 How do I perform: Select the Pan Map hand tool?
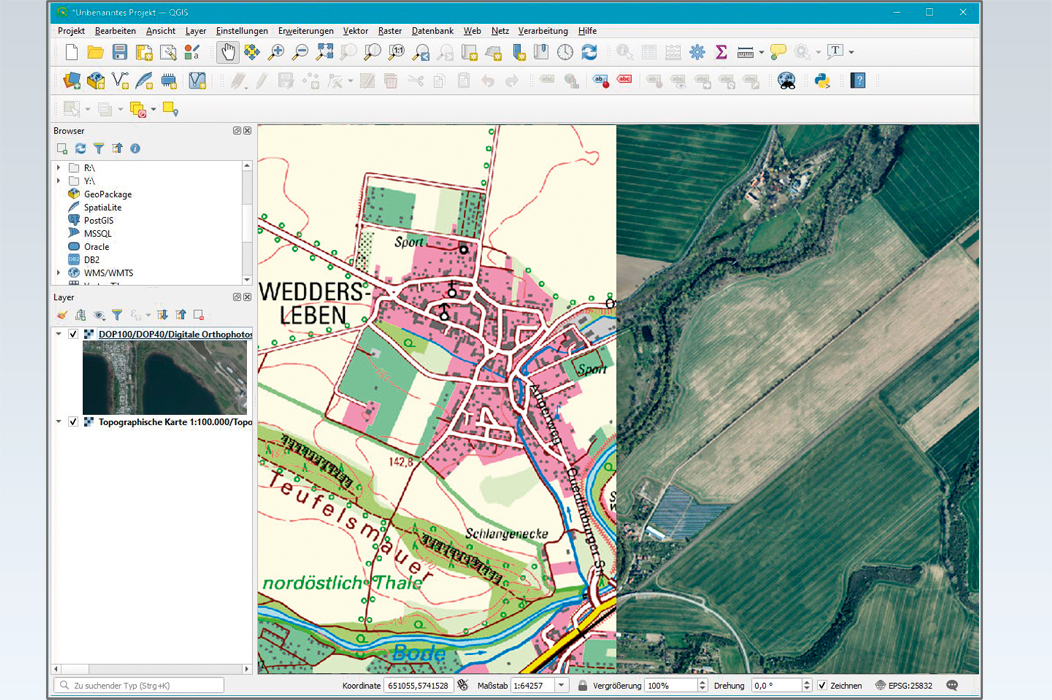[x=228, y=52]
